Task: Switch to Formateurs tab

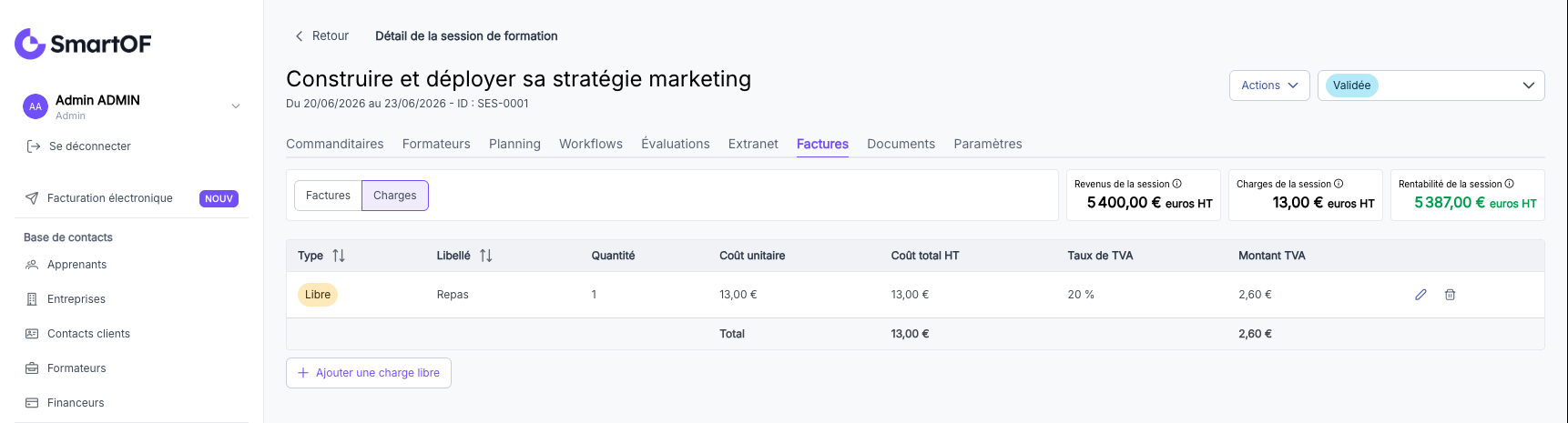Action: 436,144
